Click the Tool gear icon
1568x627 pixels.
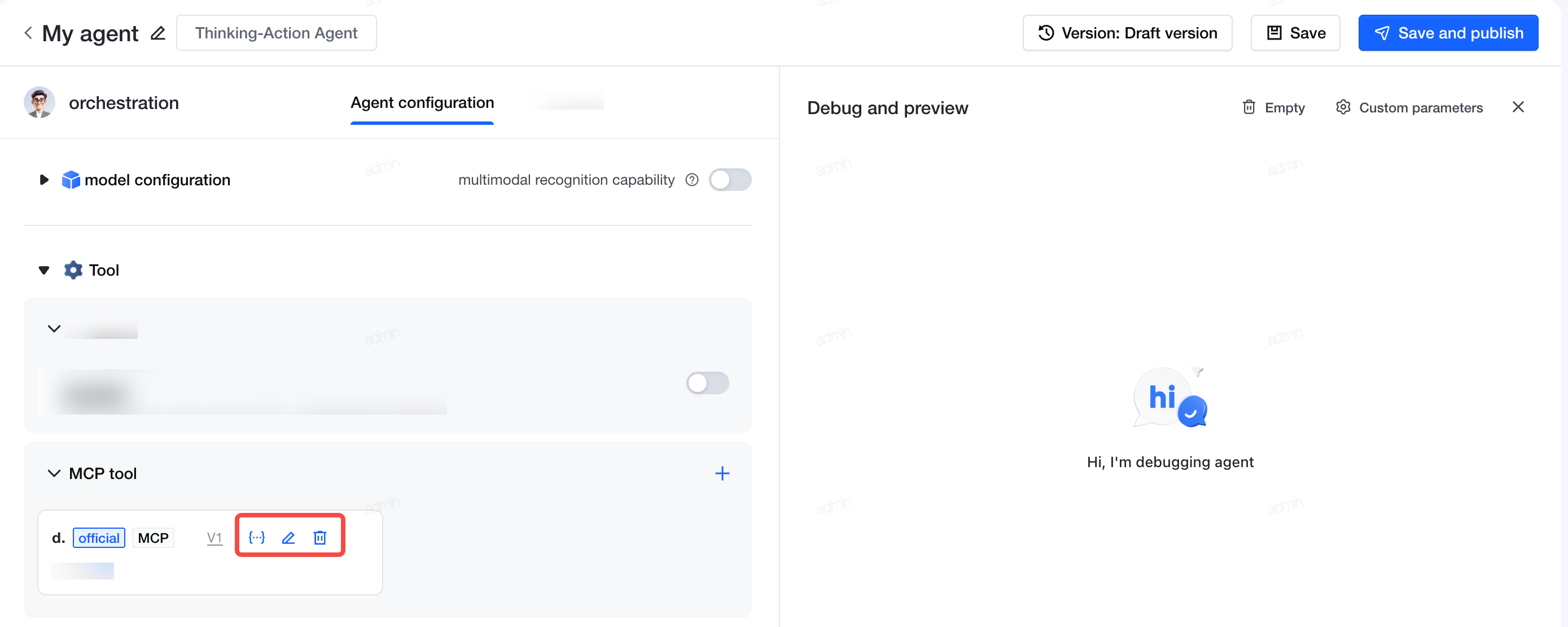coord(73,270)
